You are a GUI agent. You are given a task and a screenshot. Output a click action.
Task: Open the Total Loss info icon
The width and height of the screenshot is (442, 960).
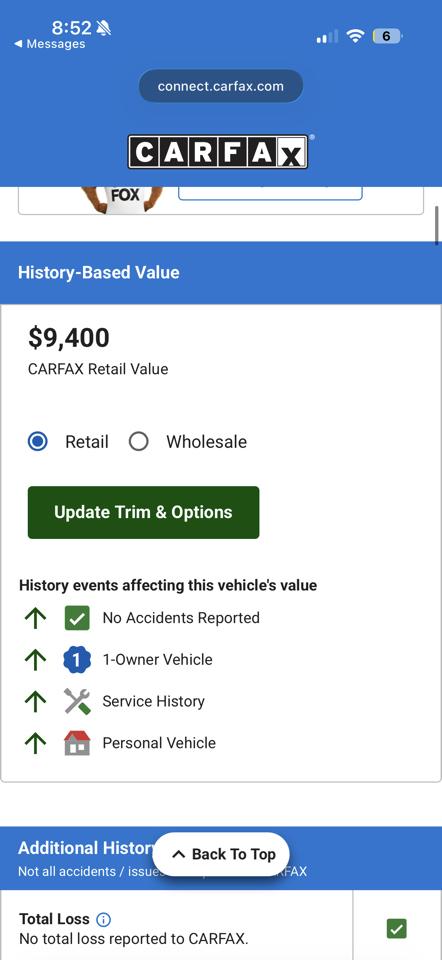pyautogui.click(x=104, y=920)
